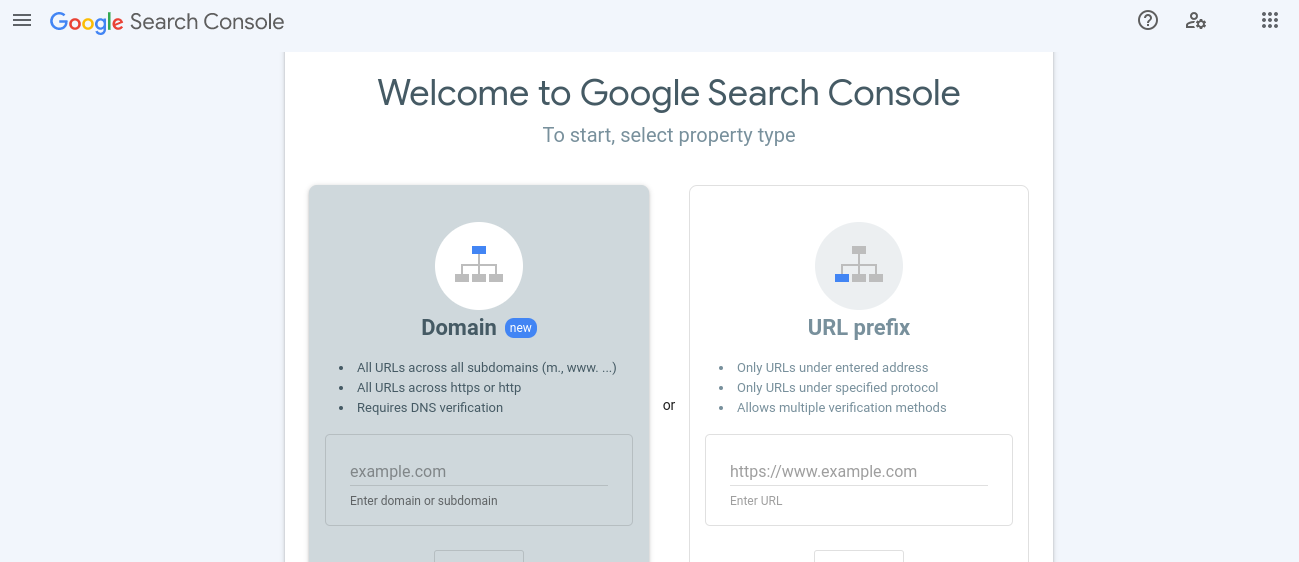Focus the example.com domain input field
The width and height of the screenshot is (1299, 562).
tap(478, 472)
